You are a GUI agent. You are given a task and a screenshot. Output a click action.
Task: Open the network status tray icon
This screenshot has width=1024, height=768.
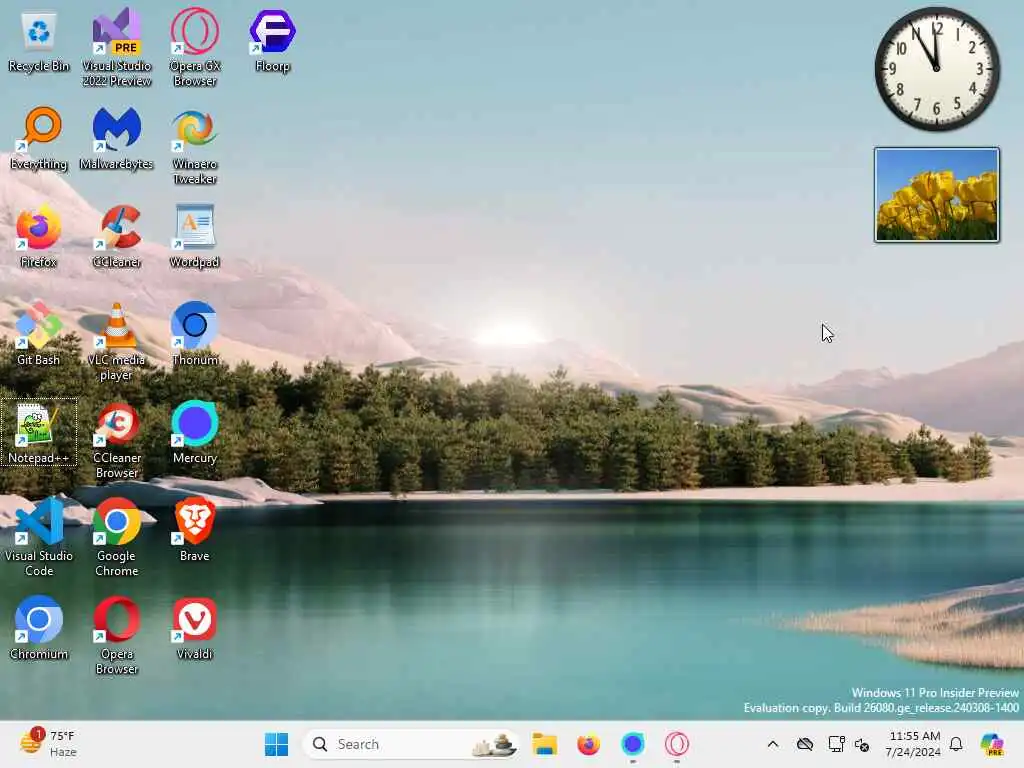(836, 744)
